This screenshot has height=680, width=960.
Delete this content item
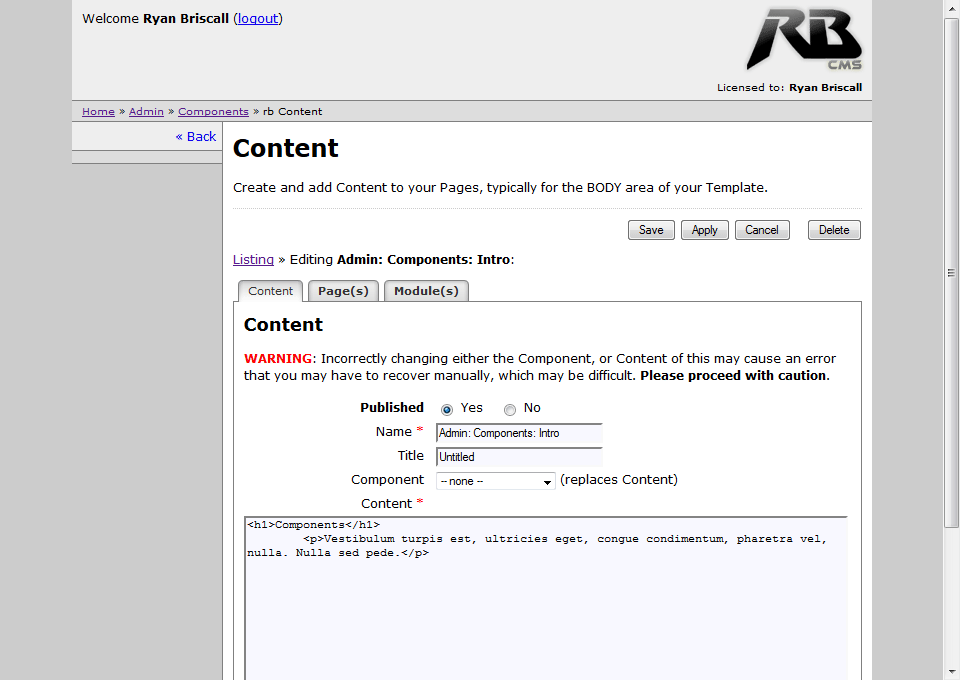pos(833,230)
